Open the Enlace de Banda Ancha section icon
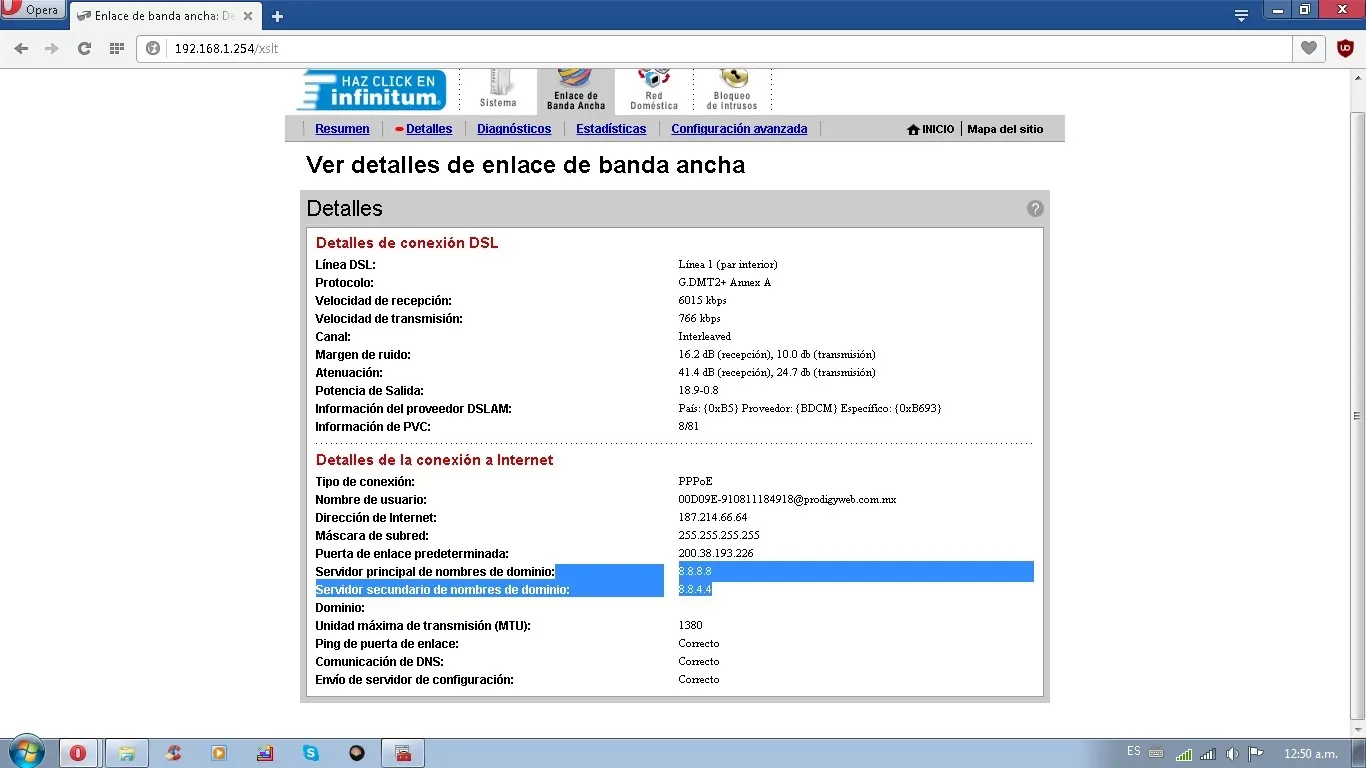Viewport: 1366px width, 768px height. click(576, 90)
